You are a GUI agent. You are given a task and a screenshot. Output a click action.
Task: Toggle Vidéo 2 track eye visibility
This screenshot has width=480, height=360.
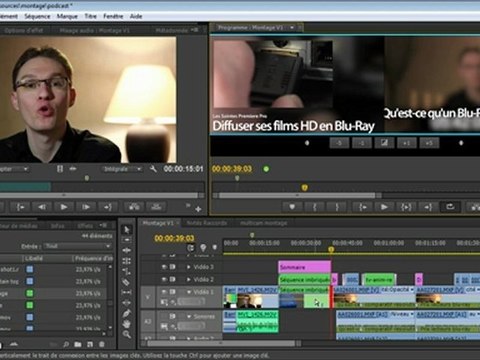[x=164, y=279]
